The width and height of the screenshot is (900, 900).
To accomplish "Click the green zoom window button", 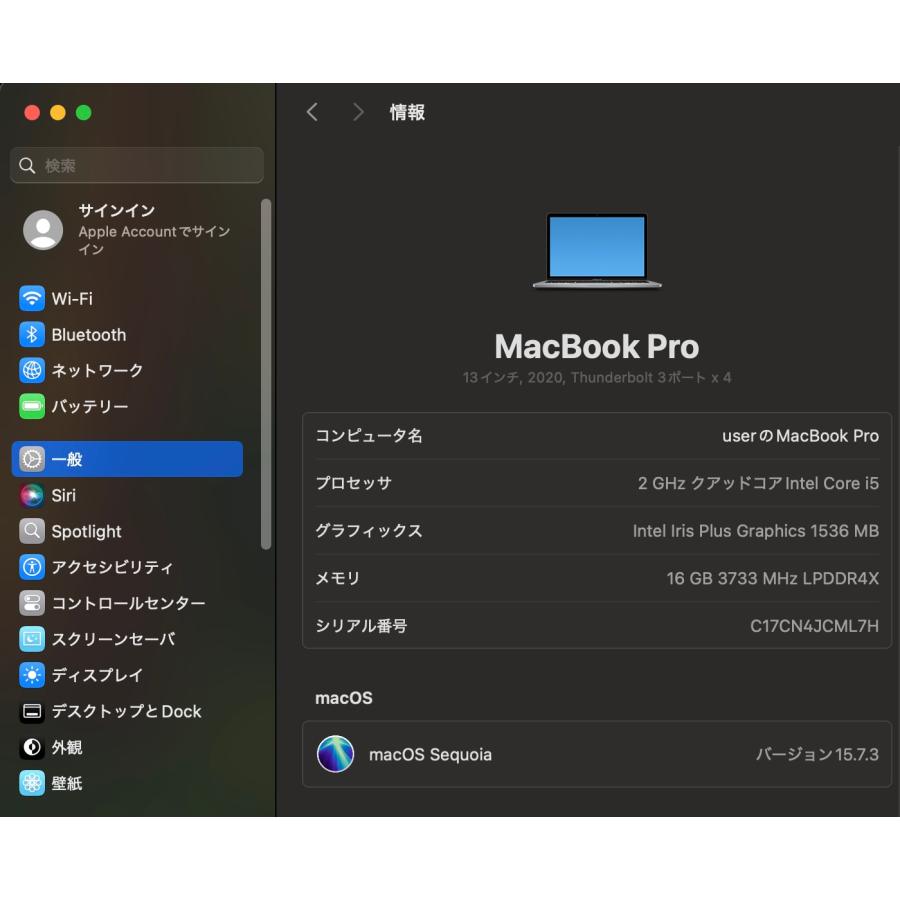I will click(x=84, y=112).
